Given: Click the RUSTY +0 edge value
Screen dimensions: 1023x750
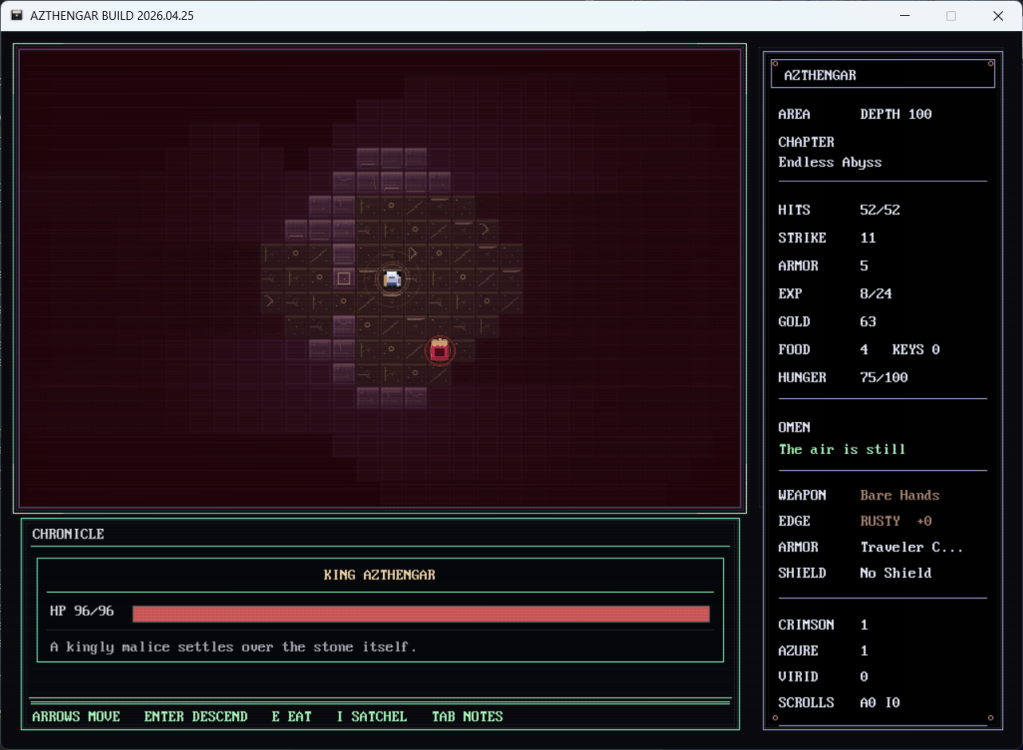Looking at the screenshot, I should click(x=895, y=521).
